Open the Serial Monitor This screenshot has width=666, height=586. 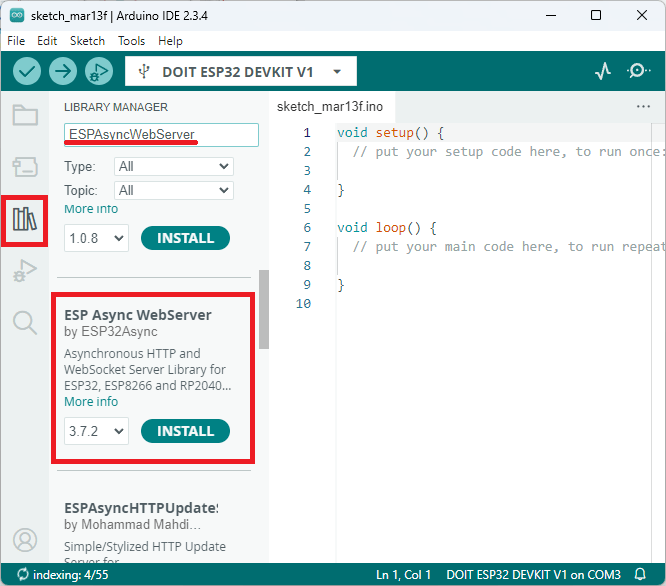click(638, 71)
